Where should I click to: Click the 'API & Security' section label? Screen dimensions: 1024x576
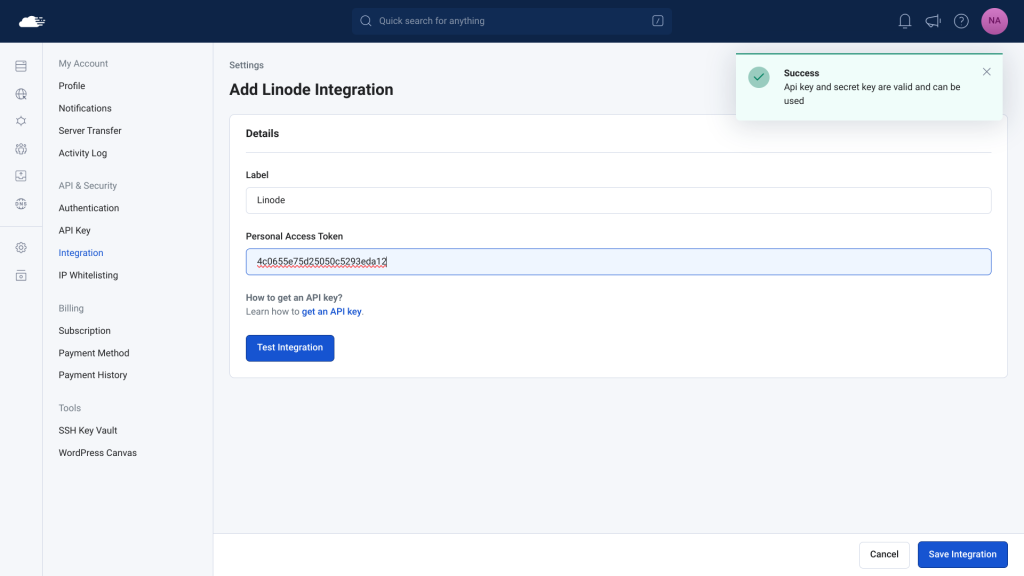pos(88,185)
